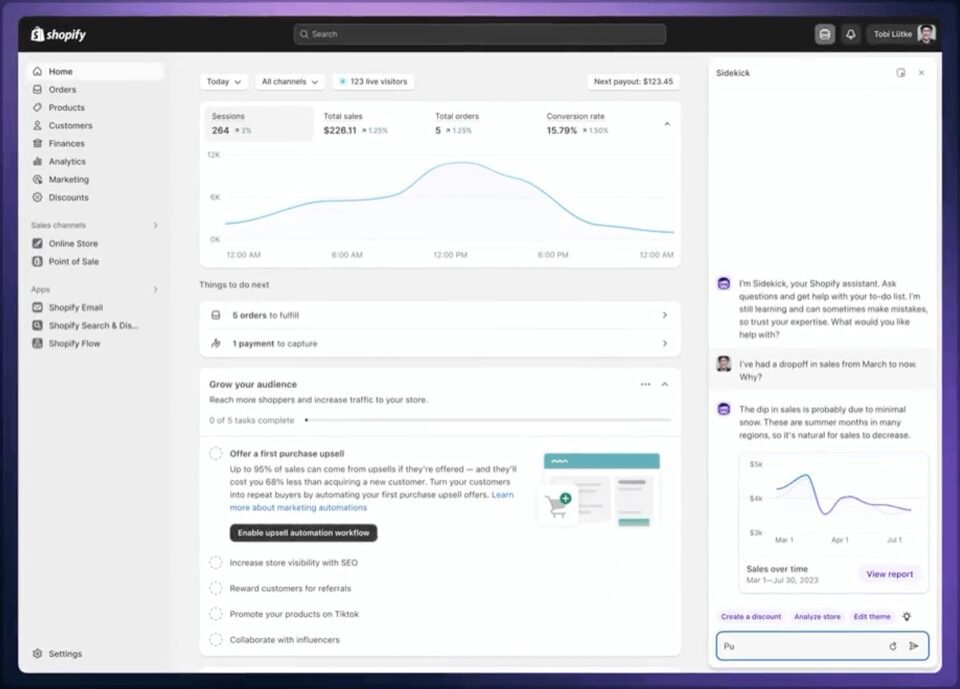This screenshot has width=960, height=689.
Task: Check the Promote your products on Tiktok task
Action: [214, 615]
